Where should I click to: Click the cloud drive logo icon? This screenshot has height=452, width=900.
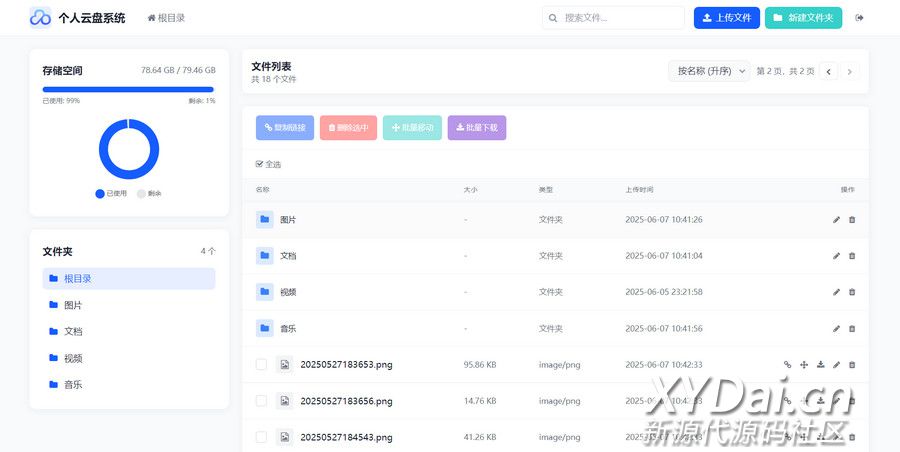(x=40, y=18)
